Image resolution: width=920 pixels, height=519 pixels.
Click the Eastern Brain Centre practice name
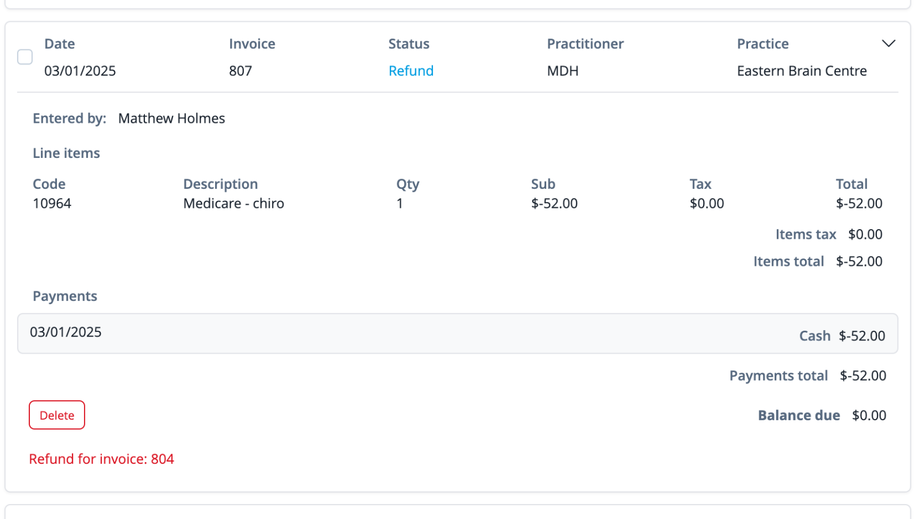801,71
